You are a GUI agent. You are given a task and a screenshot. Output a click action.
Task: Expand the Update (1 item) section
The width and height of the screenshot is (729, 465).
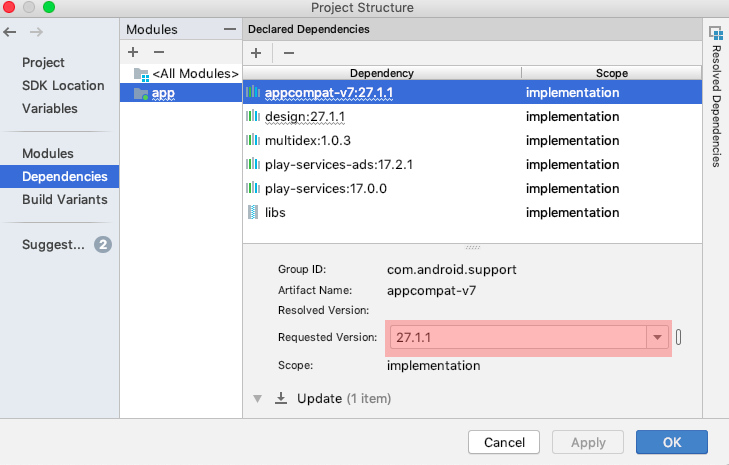[x=257, y=398]
